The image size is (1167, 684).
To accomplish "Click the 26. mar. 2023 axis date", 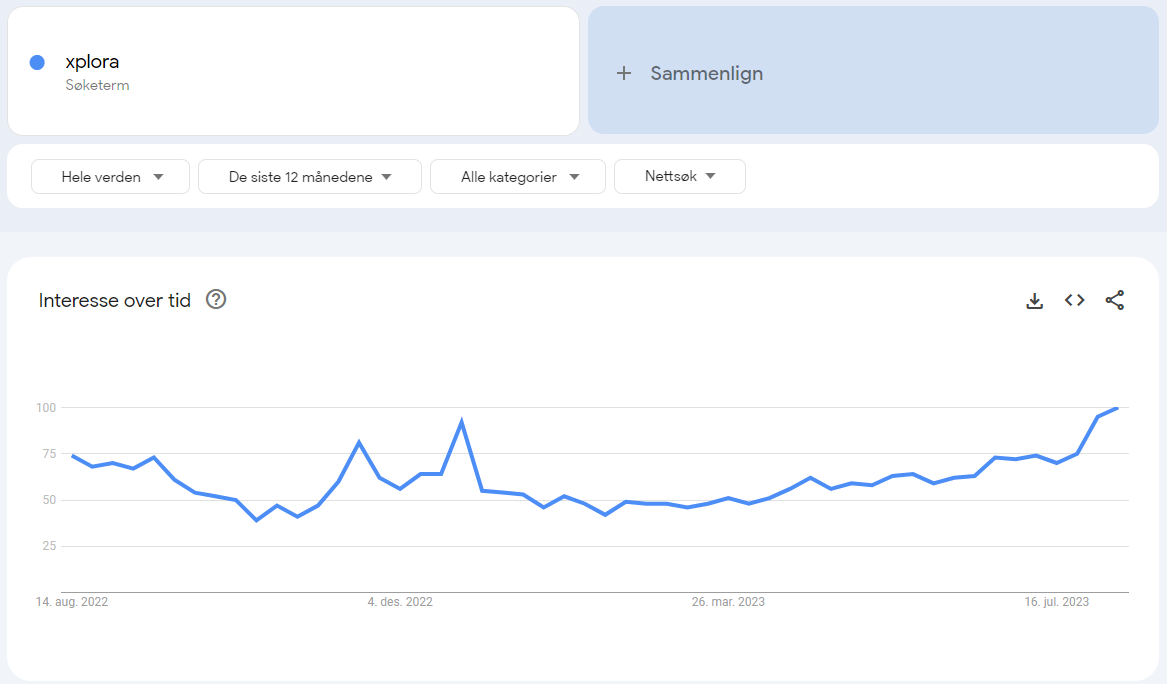I will pos(728,601).
